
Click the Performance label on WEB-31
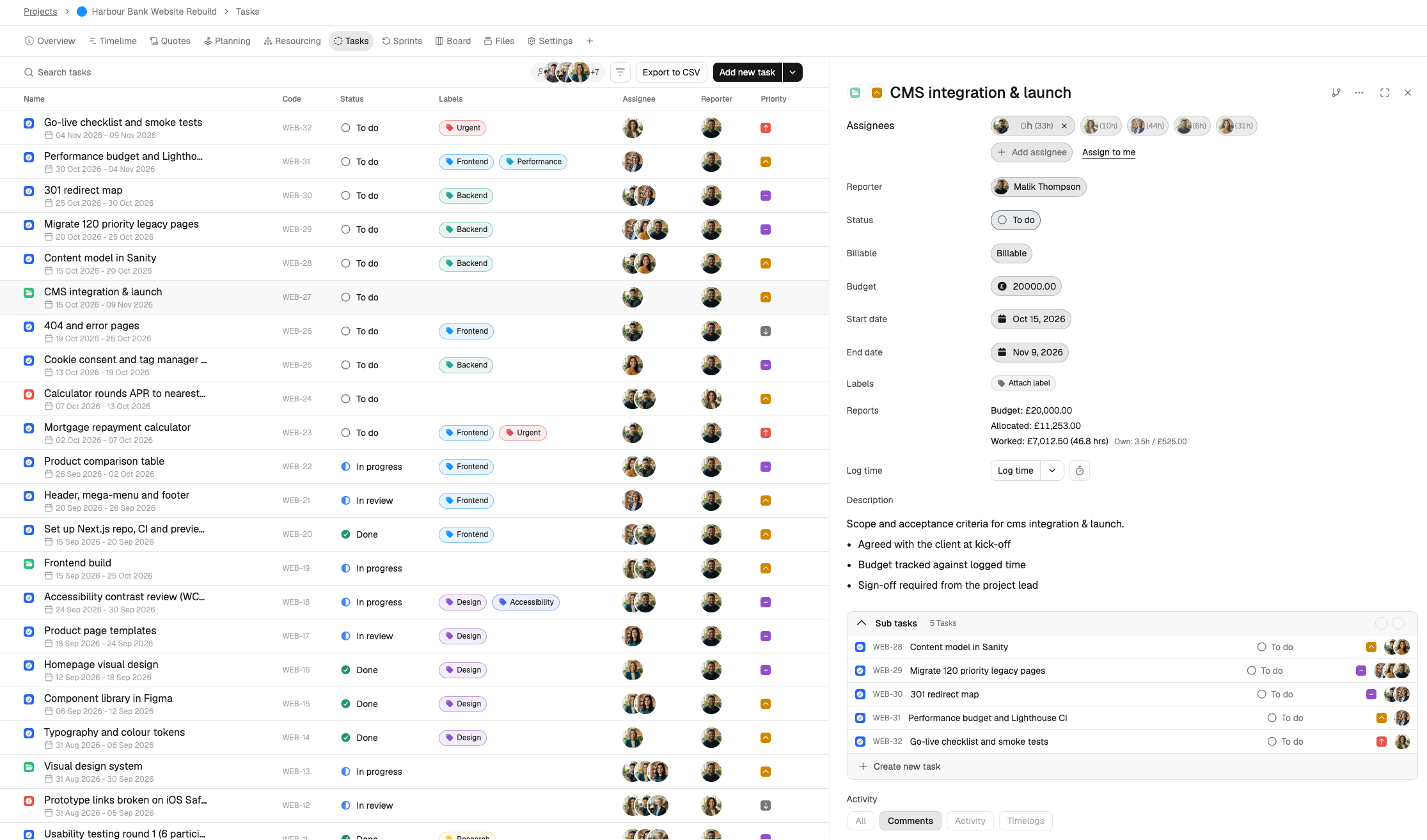(x=533, y=162)
